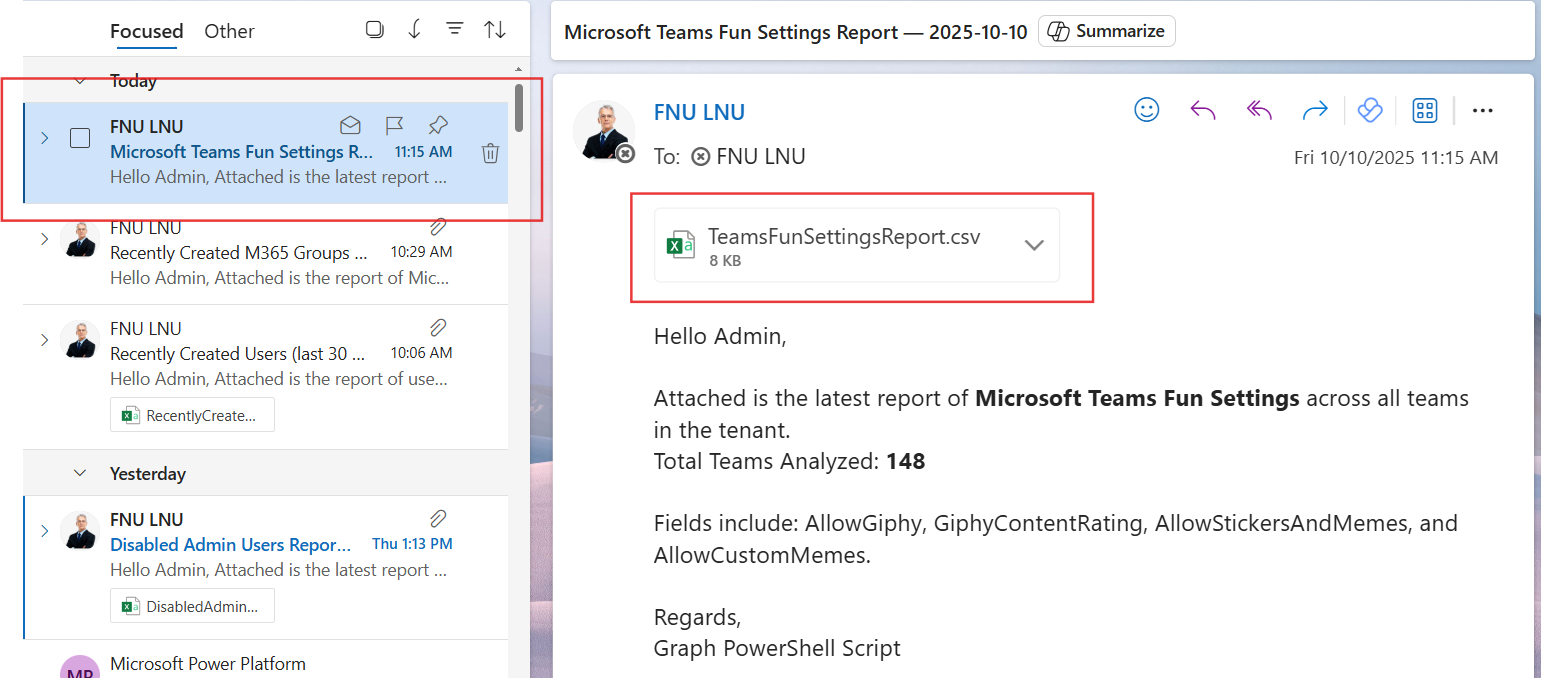Tick the checkbox on selected FNU LNU email
This screenshot has height=678, width=1541.
coord(80,138)
